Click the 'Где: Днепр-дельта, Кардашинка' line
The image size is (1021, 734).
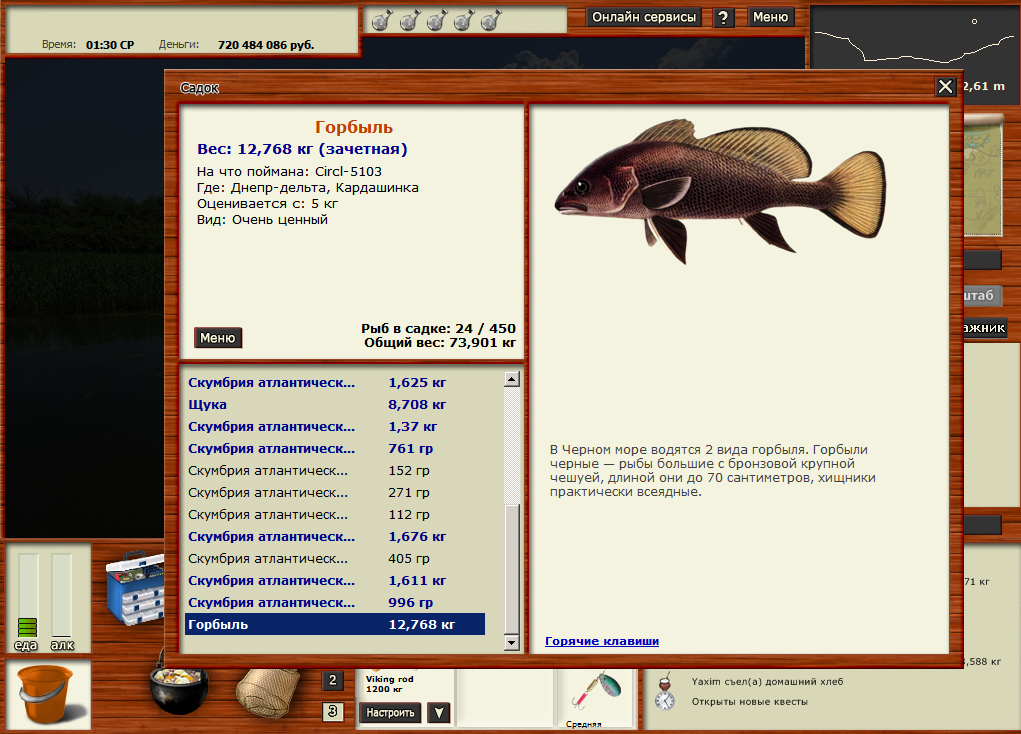click(x=307, y=188)
